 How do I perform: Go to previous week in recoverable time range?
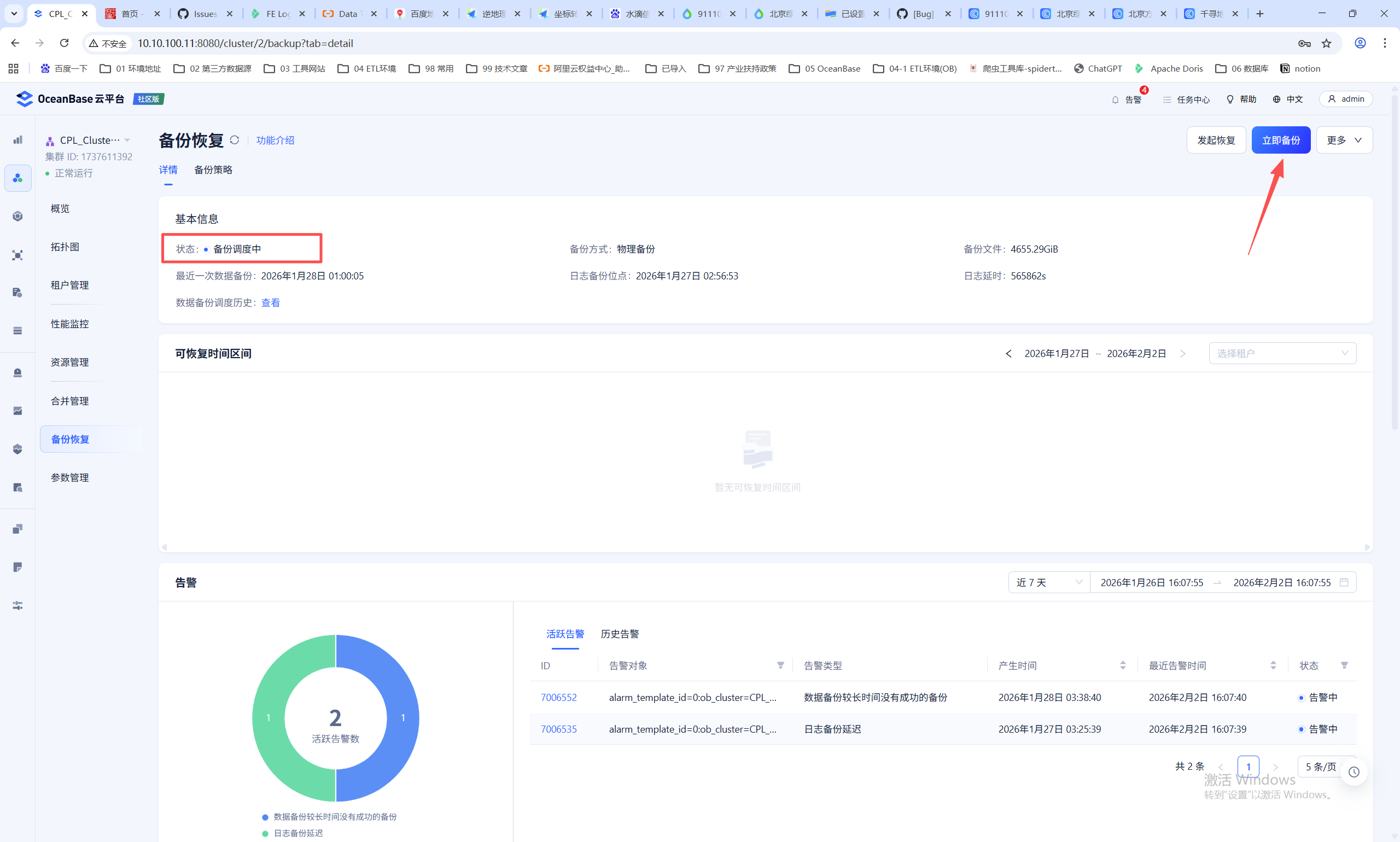pyautogui.click(x=1008, y=354)
